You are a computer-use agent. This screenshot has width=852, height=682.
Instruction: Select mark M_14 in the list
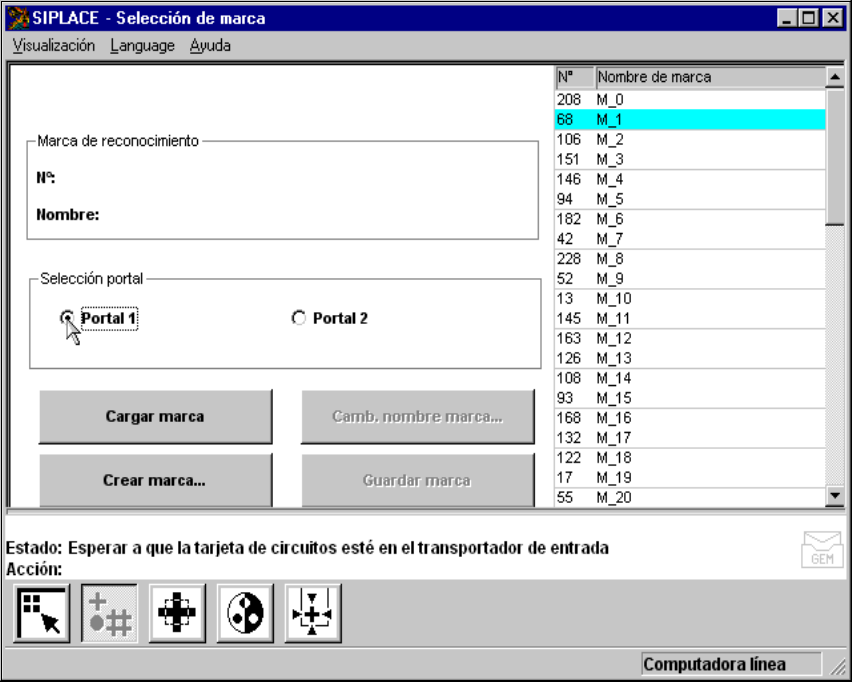click(690, 378)
